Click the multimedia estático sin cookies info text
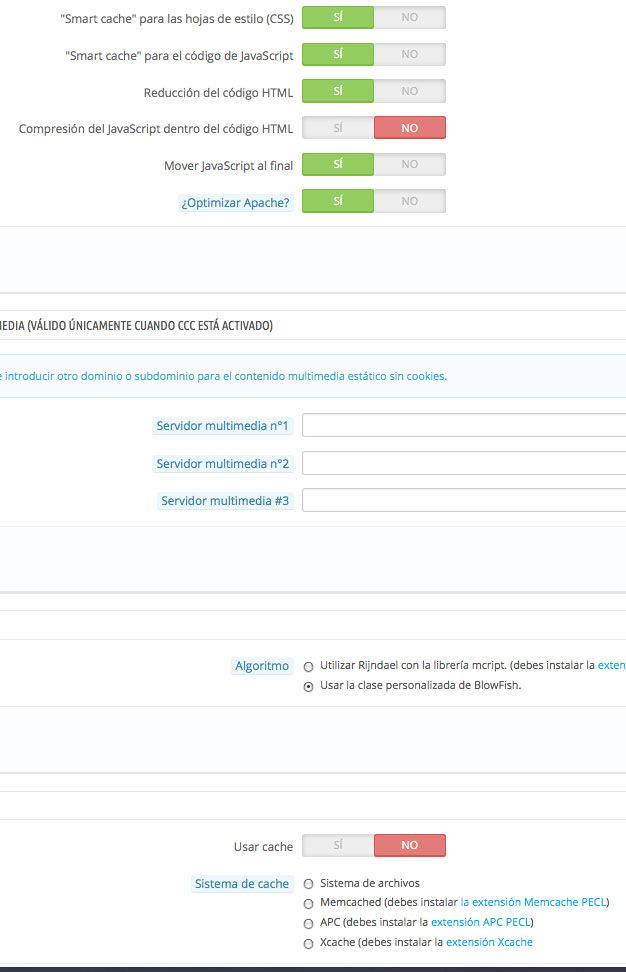This screenshot has width=626, height=972. tap(223, 376)
